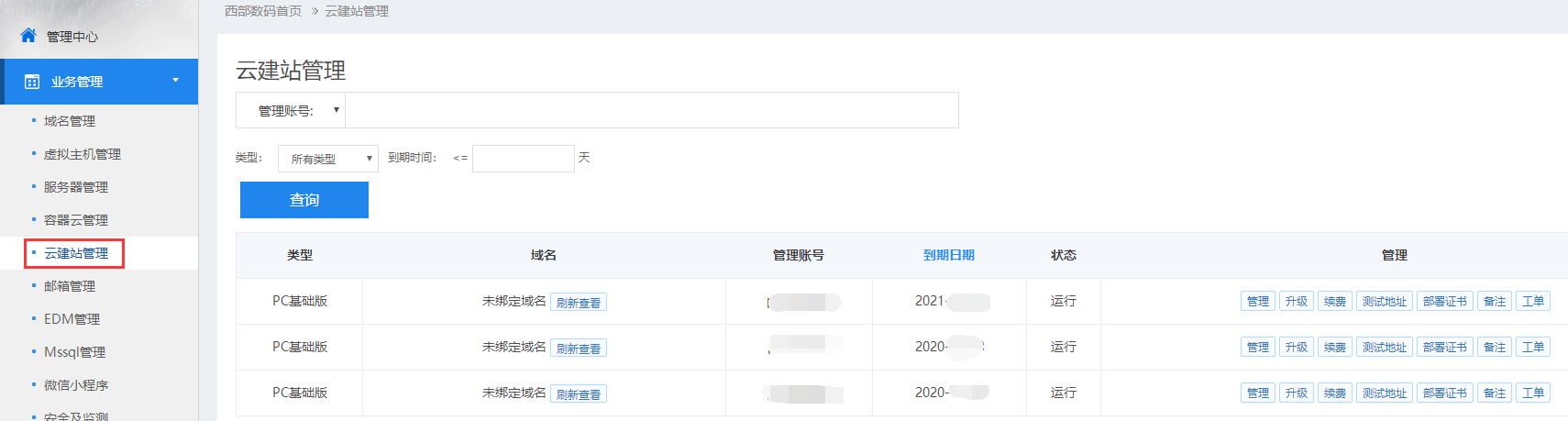Click 部署证书 in the second row
The height and width of the screenshot is (421, 1568).
click(x=1444, y=347)
